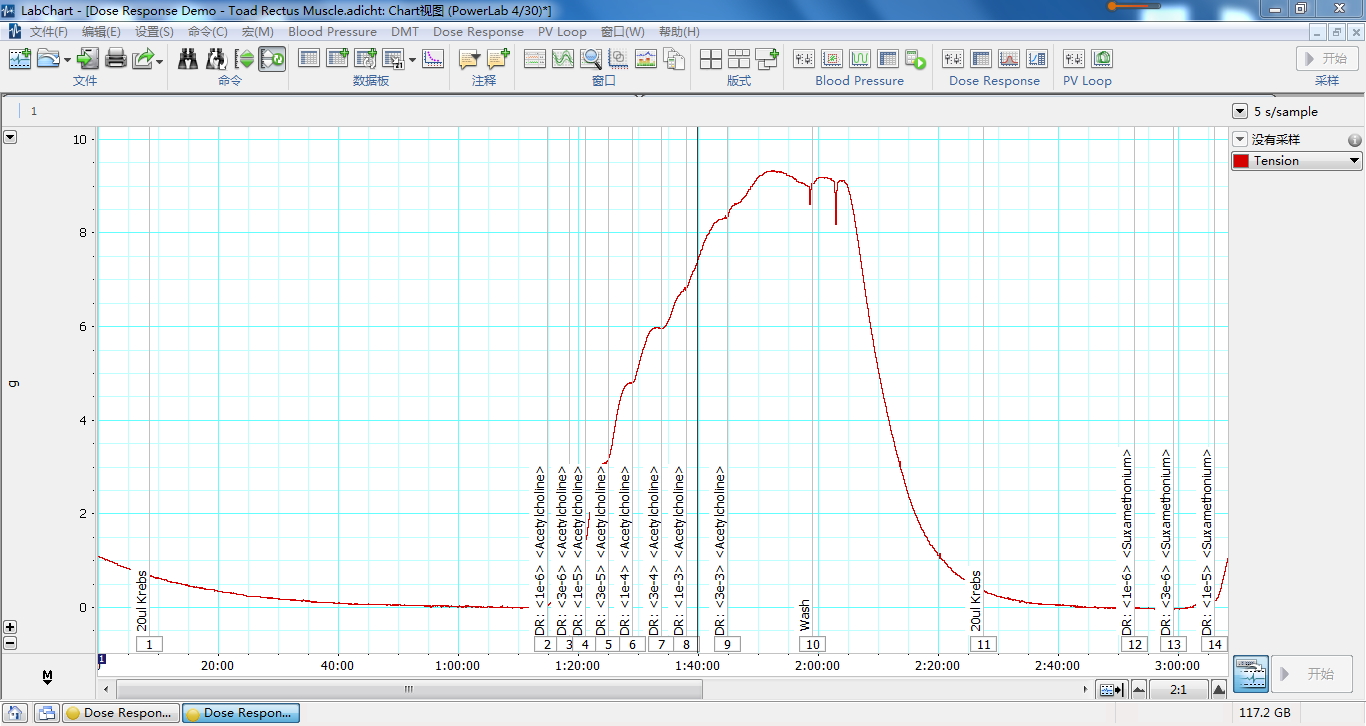The height and width of the screenshot is (726, 1366).
Task: Click comment marker box 10 for Wash
Action: (x=813, y=645)
